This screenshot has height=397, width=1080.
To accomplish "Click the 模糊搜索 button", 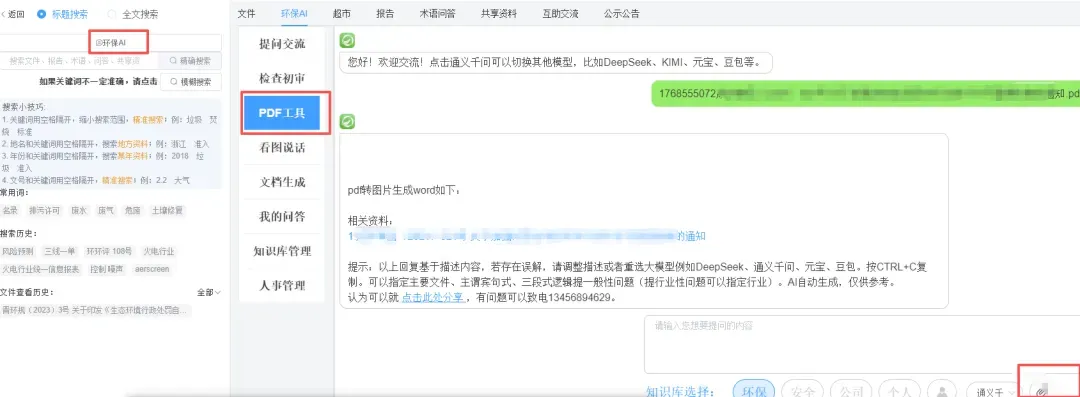I will 191,81.
